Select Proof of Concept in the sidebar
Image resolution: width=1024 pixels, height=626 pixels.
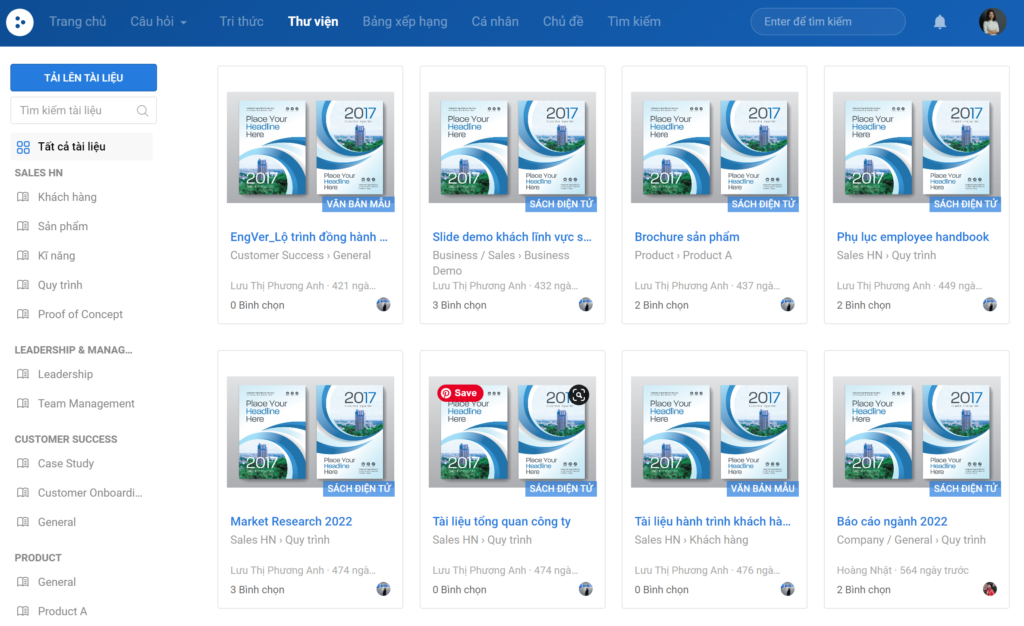pyautogui.click(x=80, y=315)
